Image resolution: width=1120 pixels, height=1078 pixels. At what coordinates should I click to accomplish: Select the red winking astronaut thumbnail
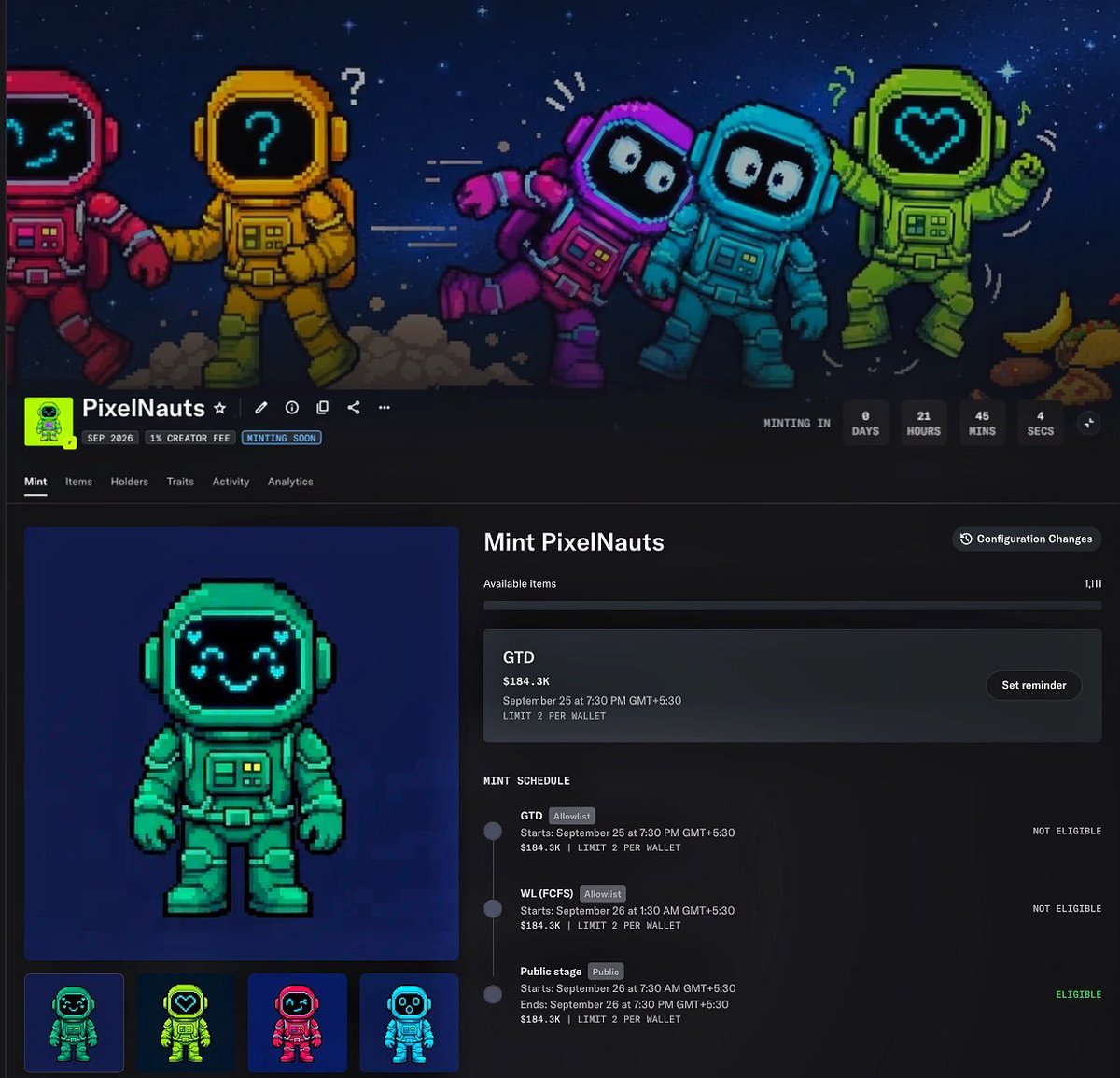(298, 1023)
